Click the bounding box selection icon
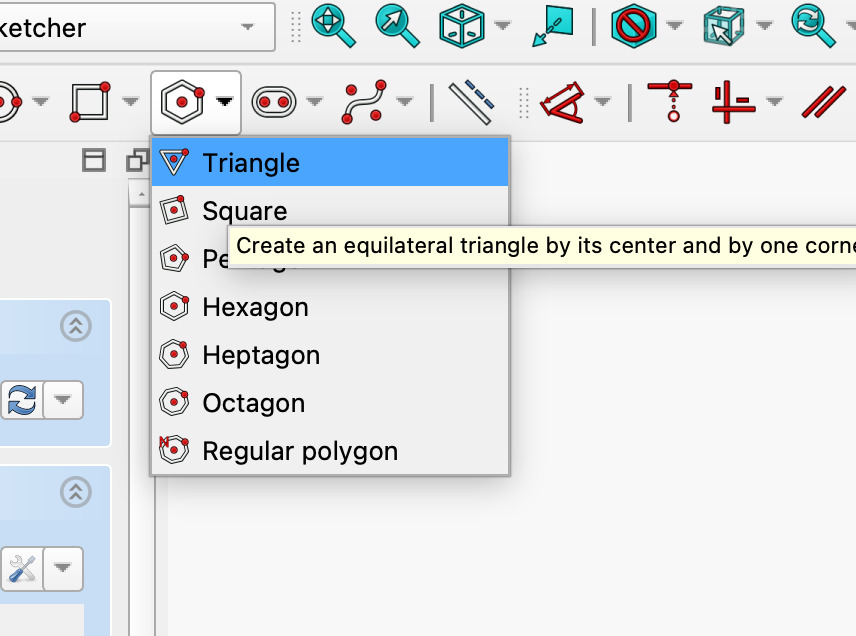The image size is (856, 636). [x=723, y=26]
